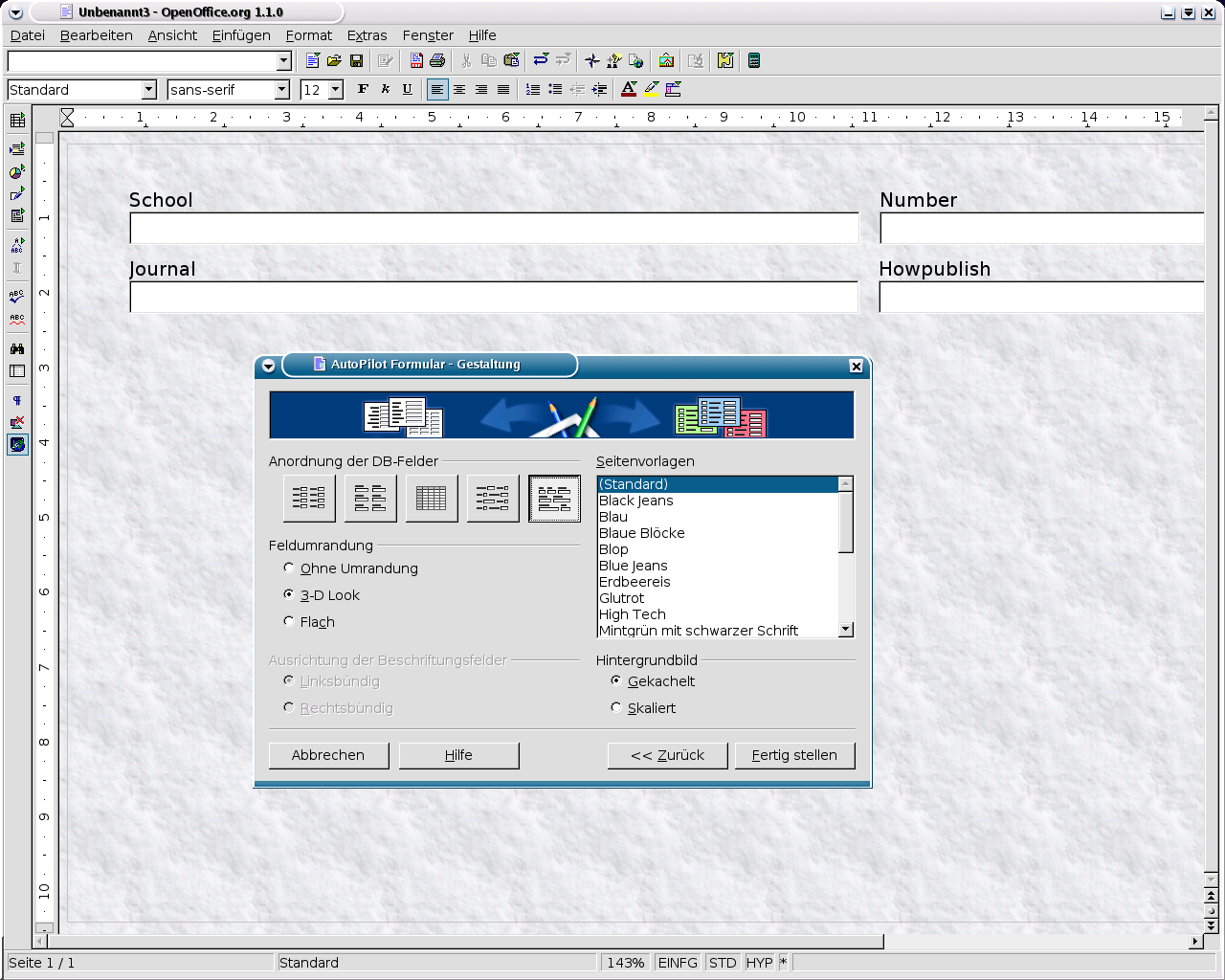
Task: Toggle nonprinting characters paragraph icon
Action: (x=17, y=400)
